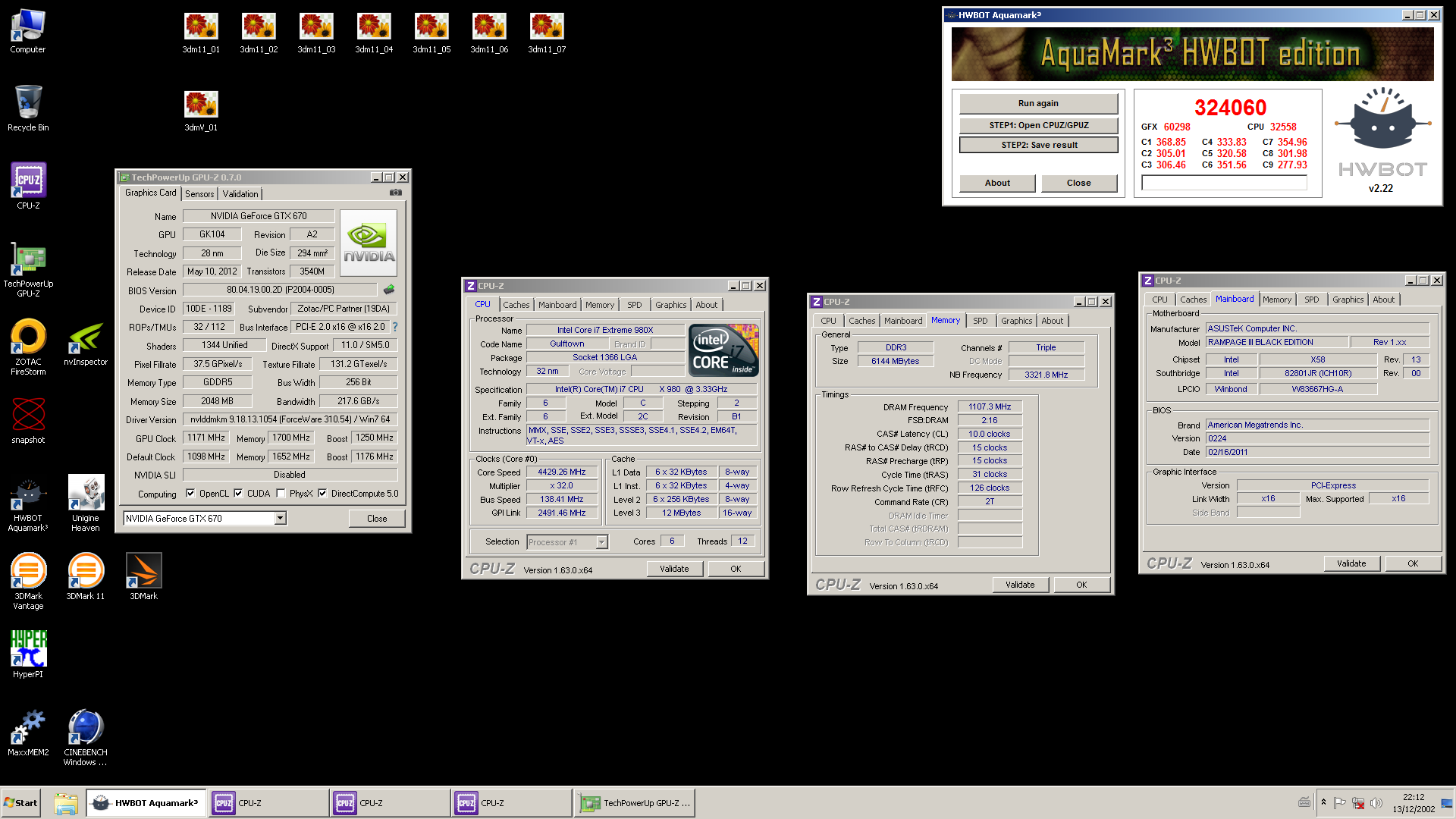Click the Bus Interface question mark in GPU-Z

(x=395, y=327)
